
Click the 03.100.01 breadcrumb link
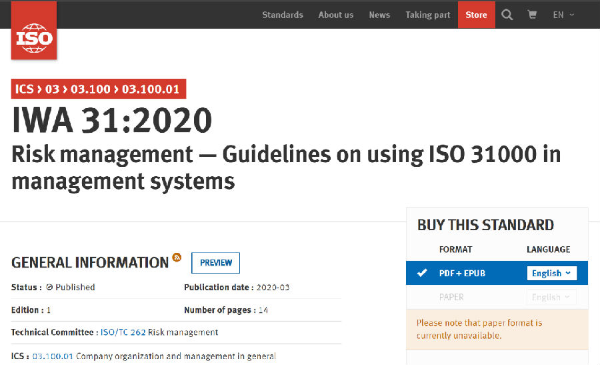click(151, 89)
